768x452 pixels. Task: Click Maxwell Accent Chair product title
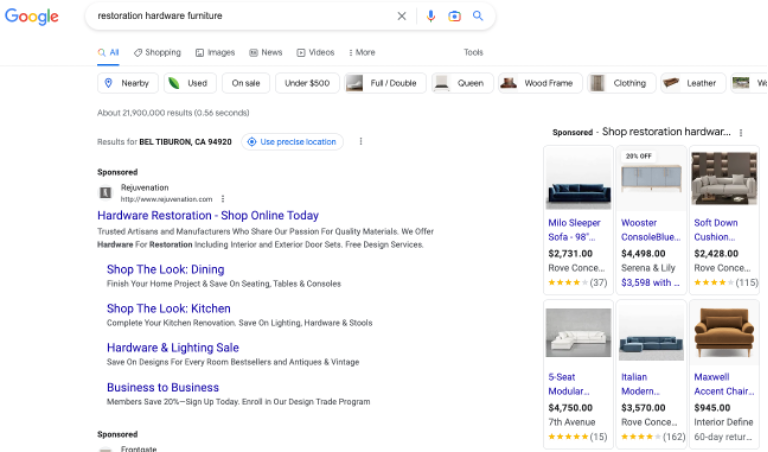pos(724,384)
